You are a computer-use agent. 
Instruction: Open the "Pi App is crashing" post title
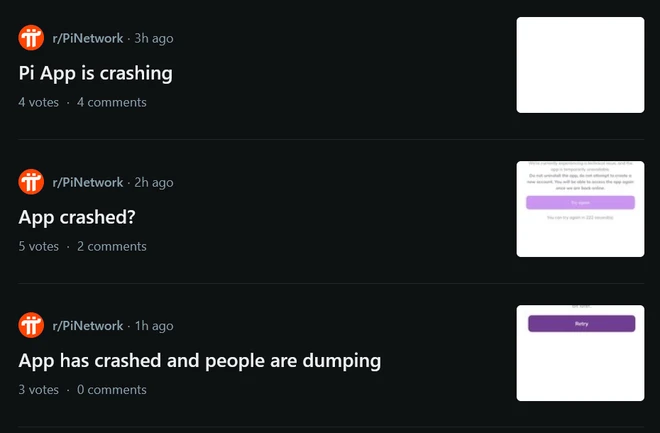(96, 73)
